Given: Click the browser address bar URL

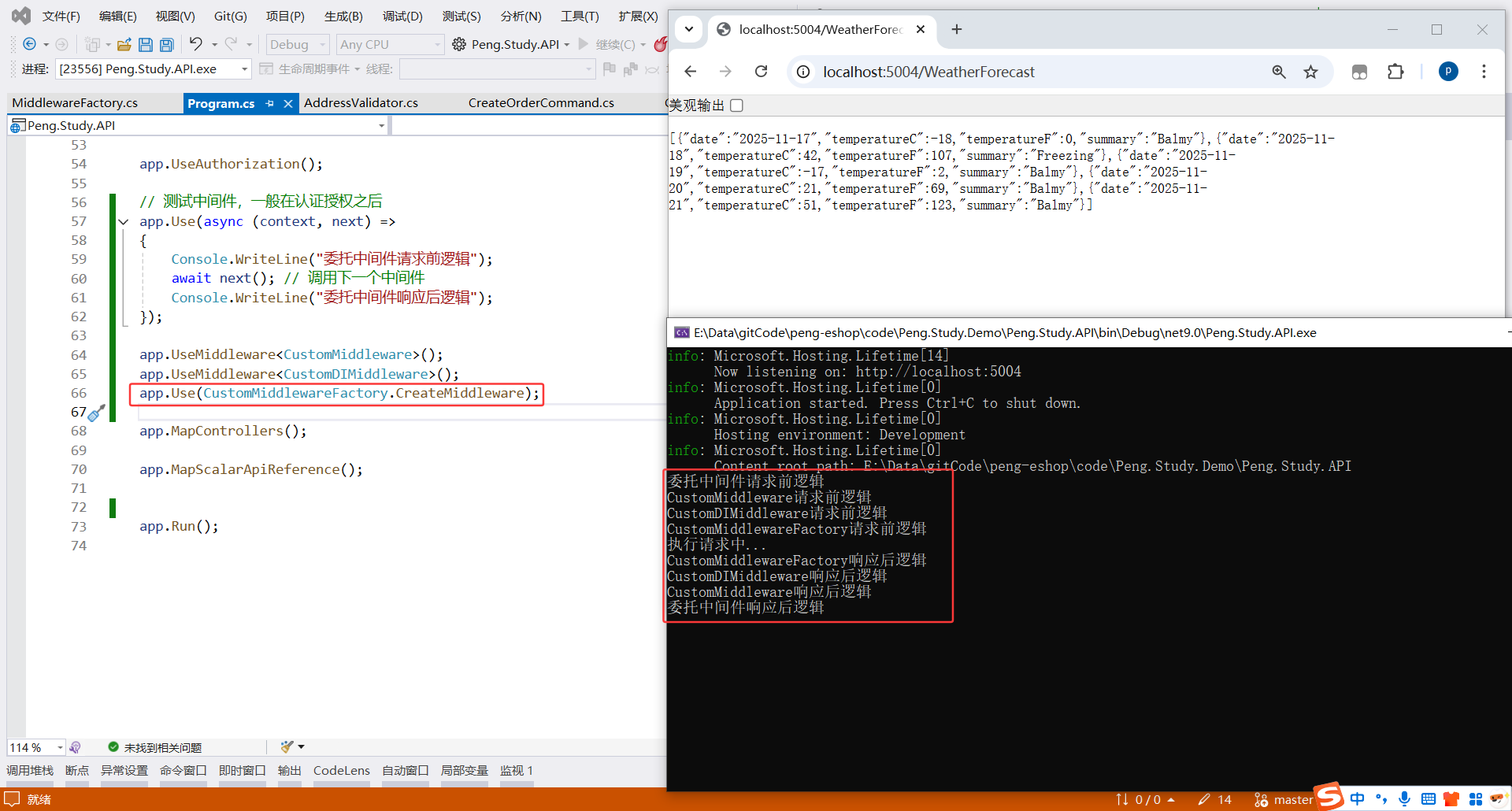Looking at the screenshot, I should [x=928, y=72].
